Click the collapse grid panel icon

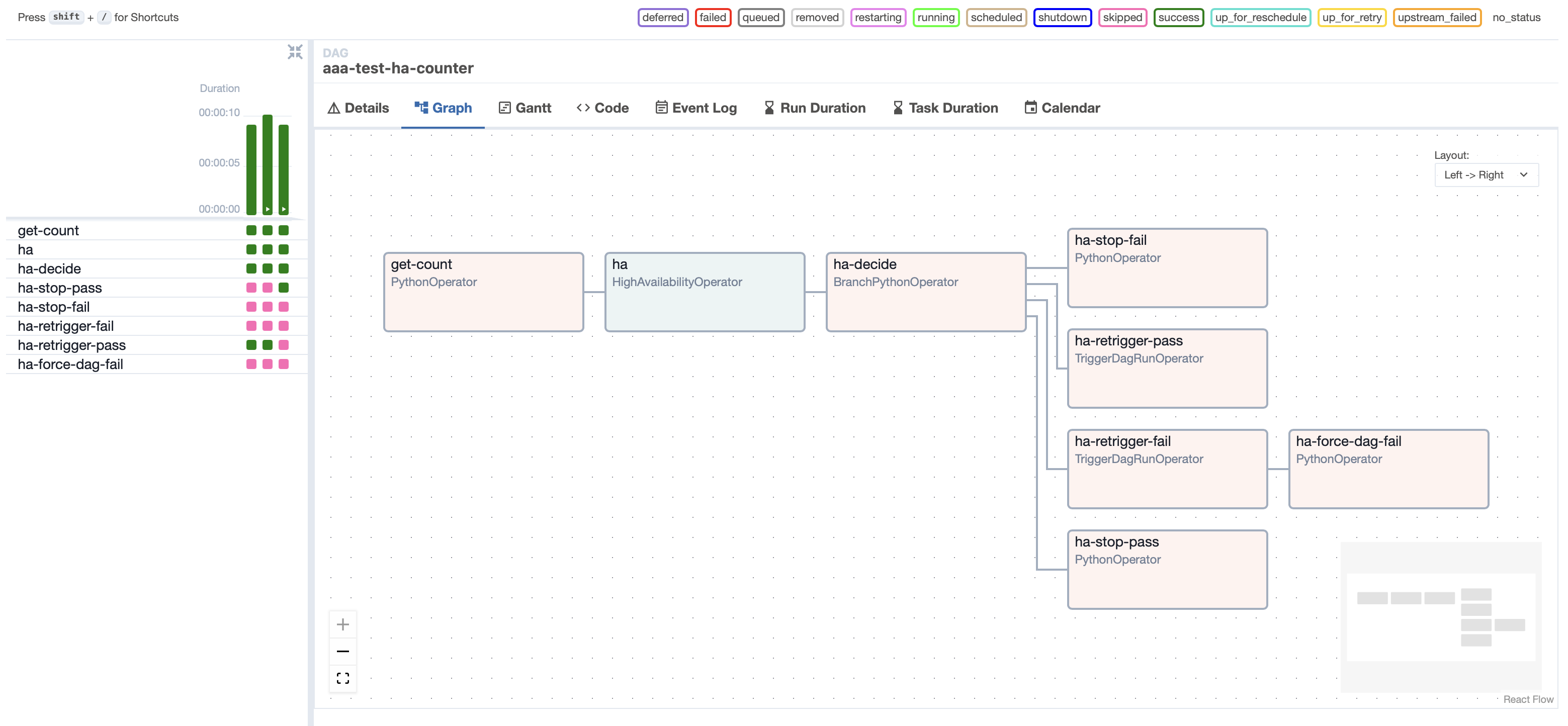pyautogui.click(x=295, y=52)
